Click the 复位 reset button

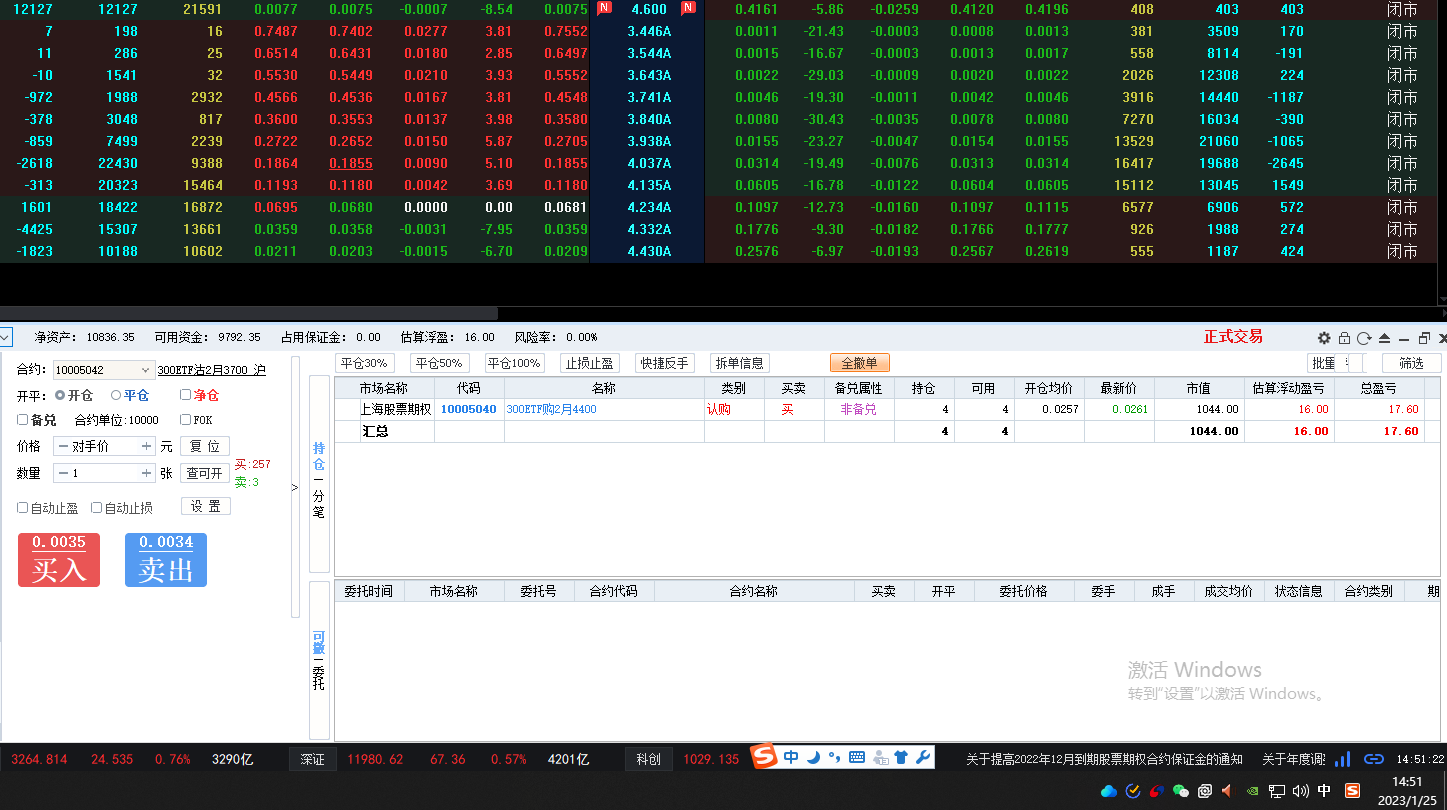(205, 446)
